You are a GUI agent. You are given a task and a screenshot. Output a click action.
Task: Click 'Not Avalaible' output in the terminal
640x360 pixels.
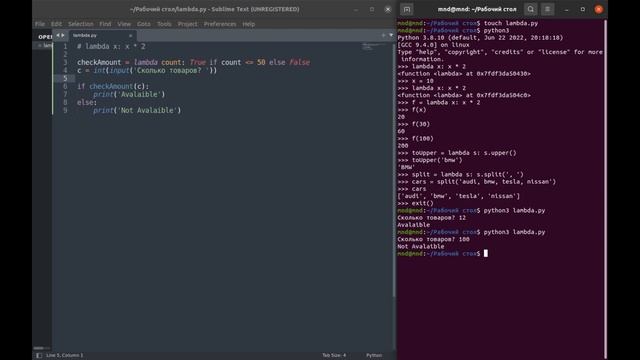point(420,247)
